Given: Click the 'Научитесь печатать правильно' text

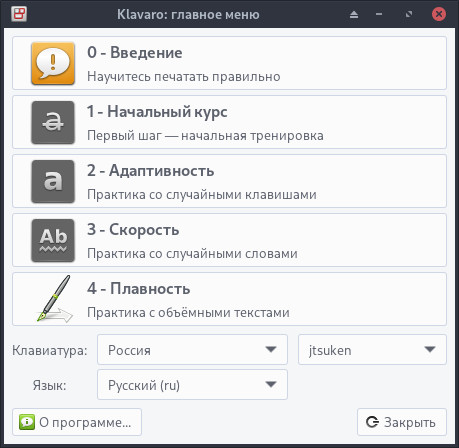Looking at the screenshot, I should point(184,77).
